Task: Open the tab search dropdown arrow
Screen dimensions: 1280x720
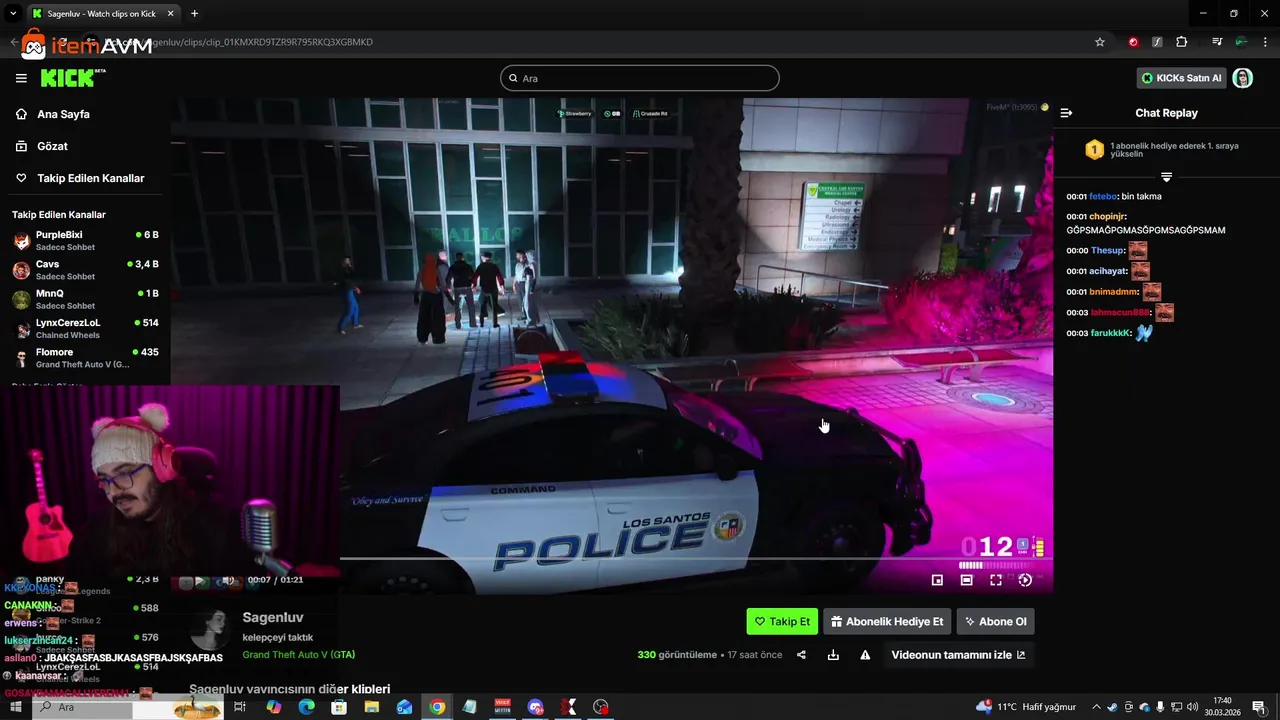Action: [x=13, y=13]
